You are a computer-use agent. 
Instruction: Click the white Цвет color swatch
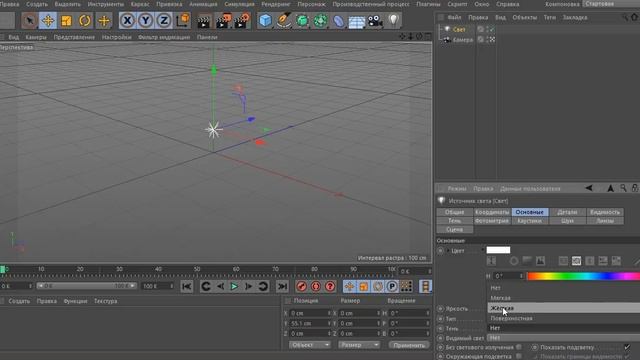(498, 250)
